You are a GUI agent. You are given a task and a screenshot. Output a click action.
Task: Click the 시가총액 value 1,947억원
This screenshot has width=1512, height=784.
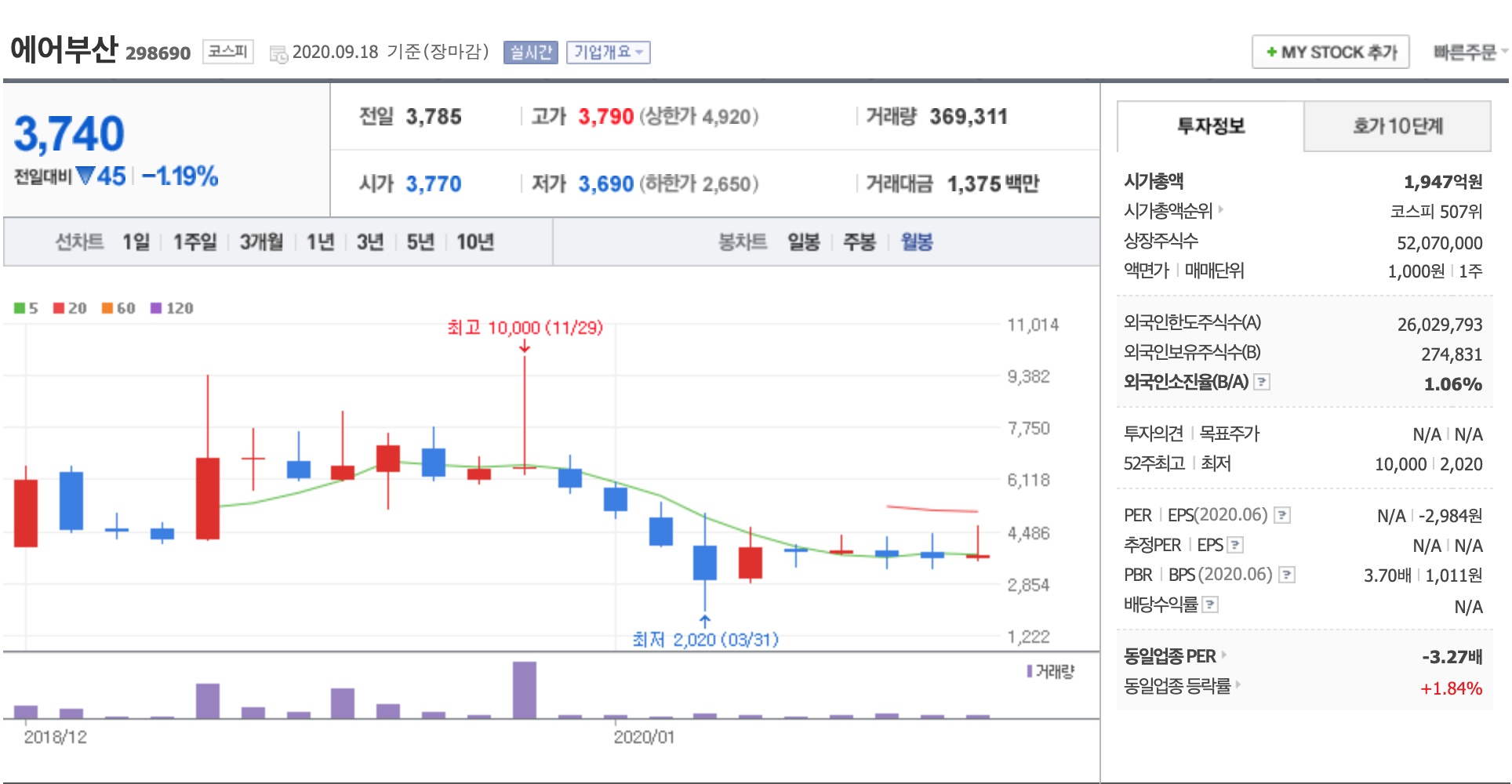1443,182
